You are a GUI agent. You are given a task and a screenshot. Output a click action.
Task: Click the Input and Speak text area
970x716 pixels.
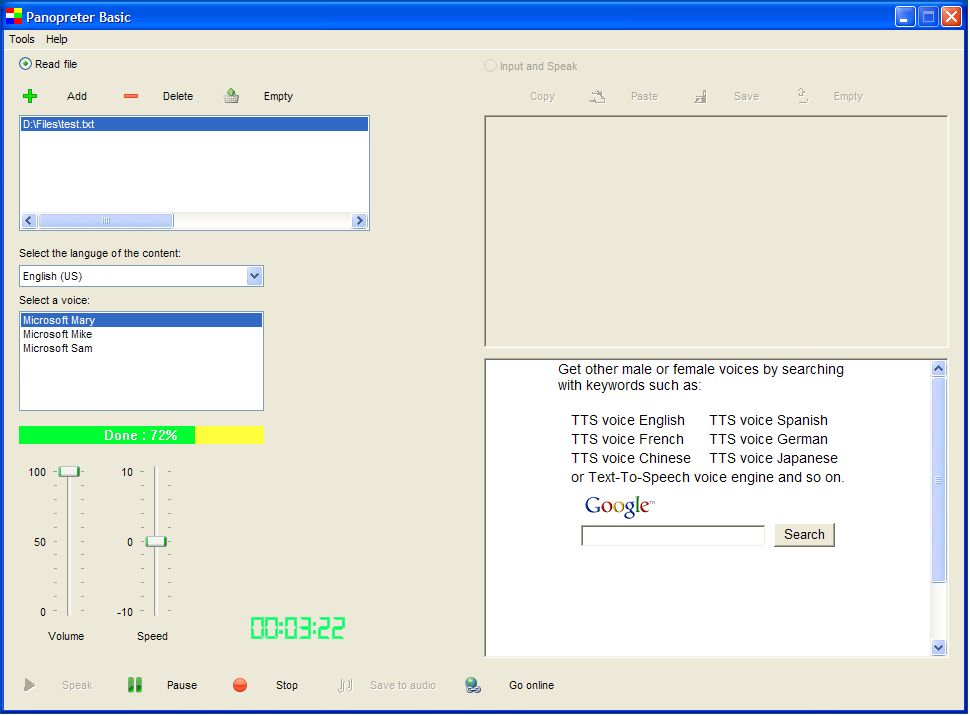(716, 231)
